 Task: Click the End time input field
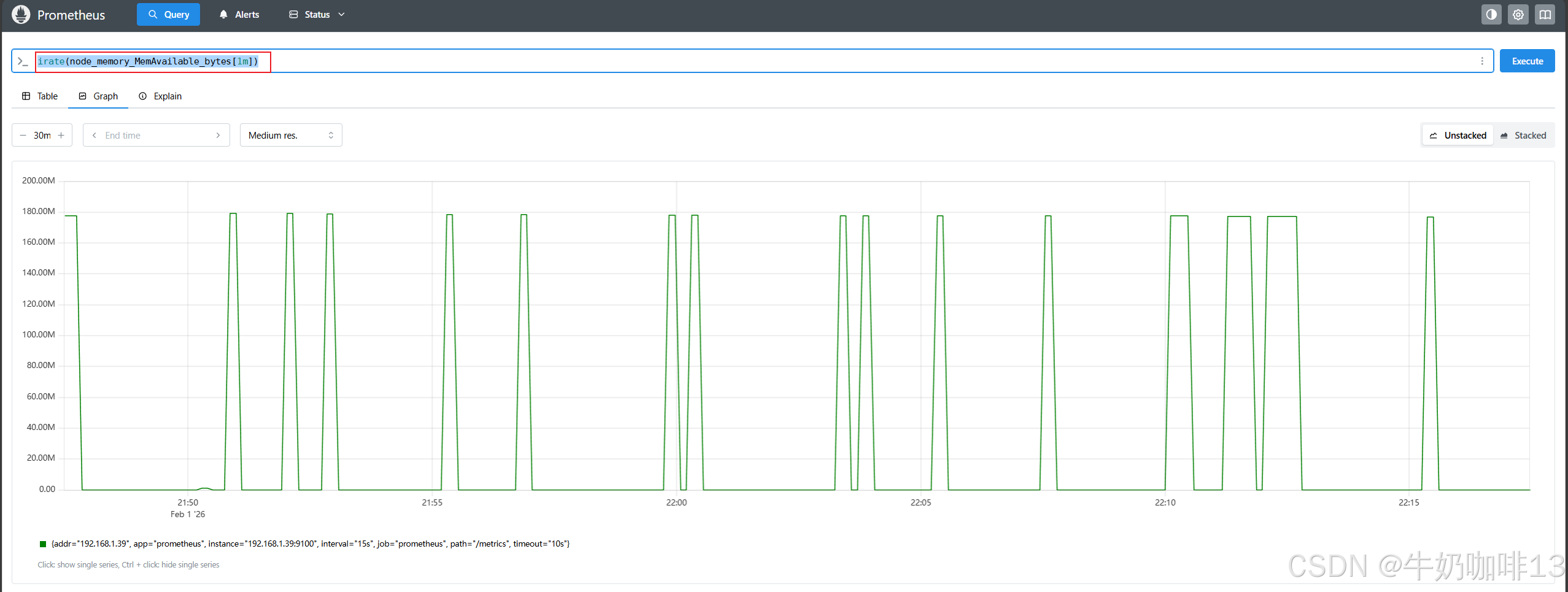click(x=156, y=136)
